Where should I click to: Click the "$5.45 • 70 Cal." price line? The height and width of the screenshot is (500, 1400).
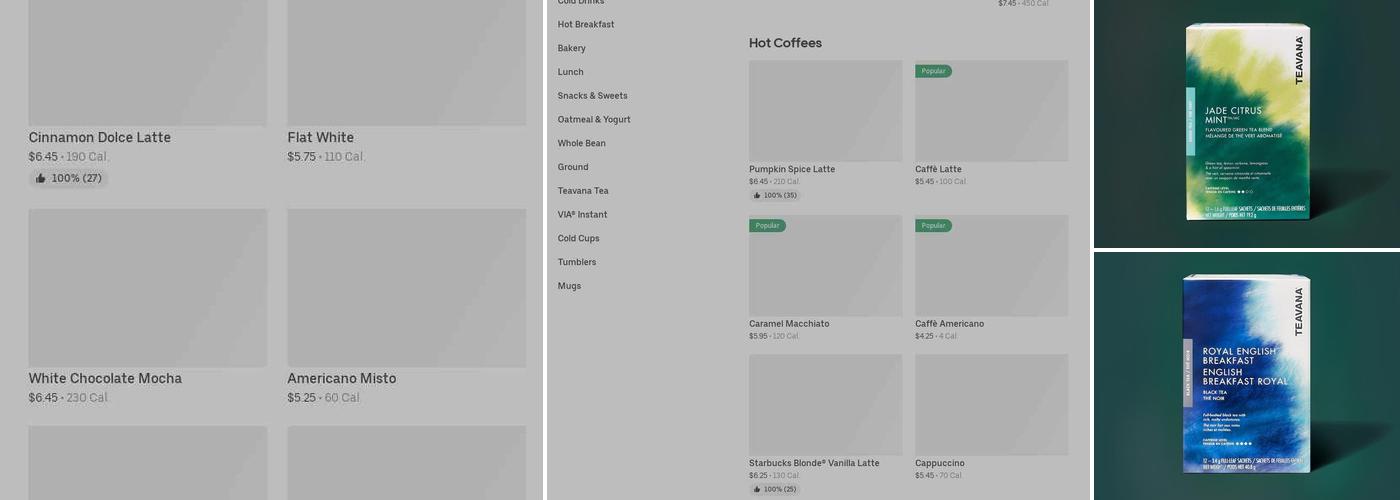tap(939, 476)
